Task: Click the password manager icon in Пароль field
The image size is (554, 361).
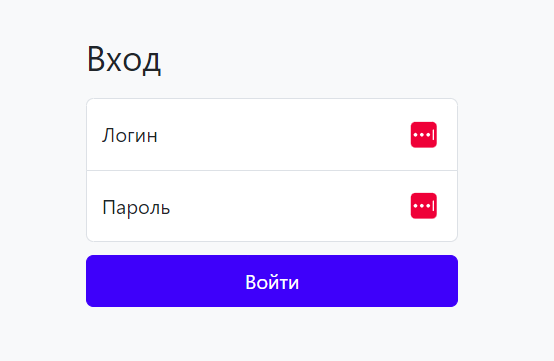Action: 424,206
